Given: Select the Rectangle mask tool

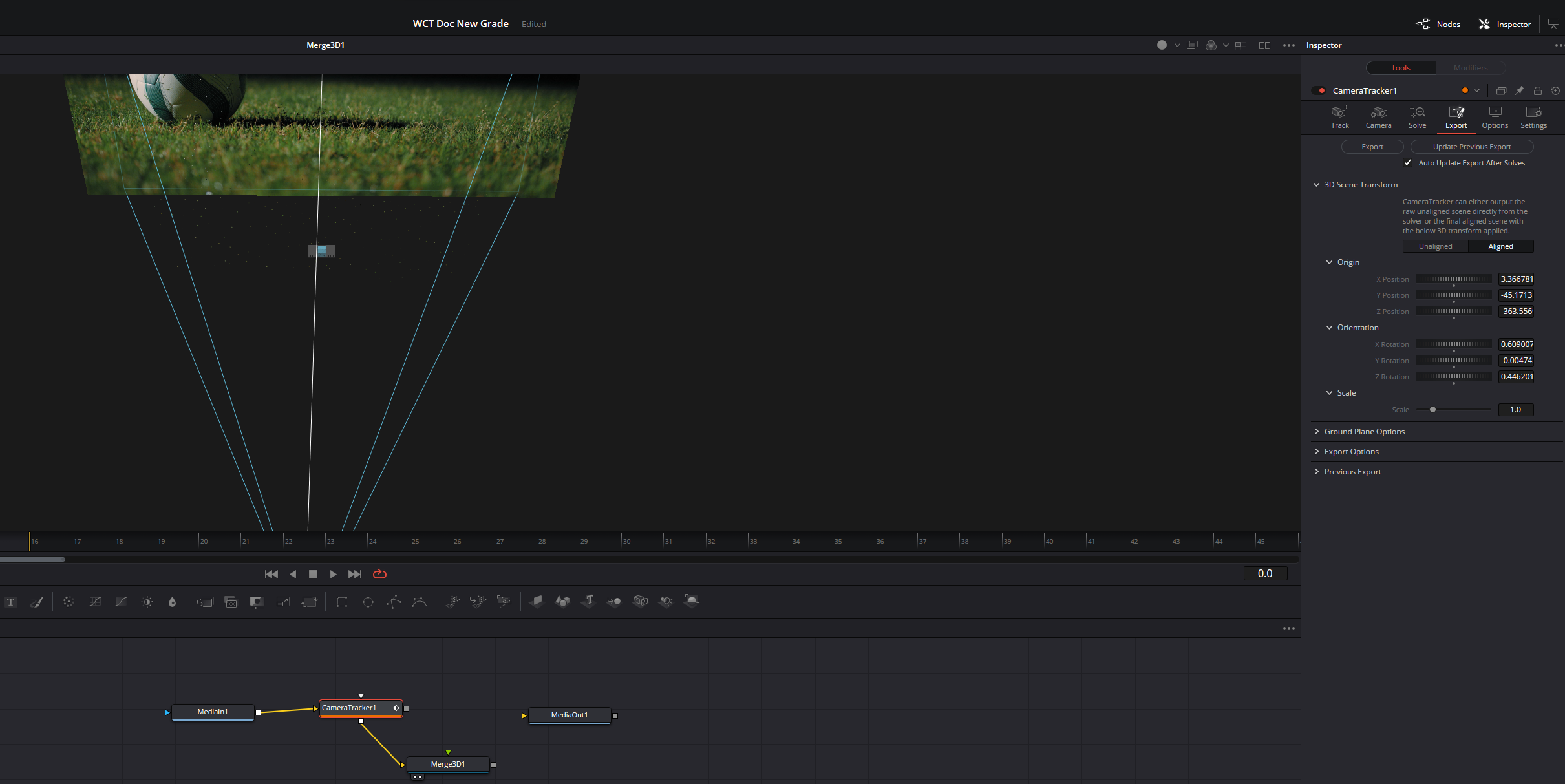Looking at the screenshot, I should click(x=342, y=602).
